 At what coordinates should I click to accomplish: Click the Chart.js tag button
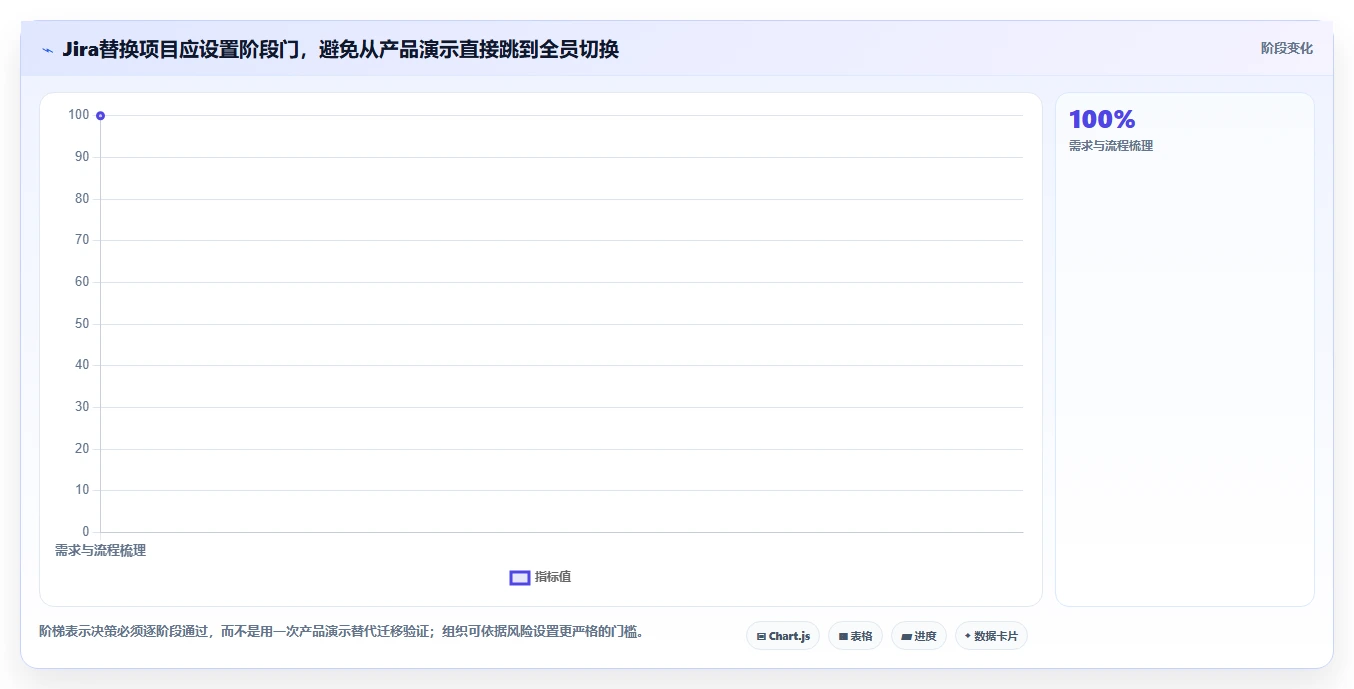(x=783, y=636)
